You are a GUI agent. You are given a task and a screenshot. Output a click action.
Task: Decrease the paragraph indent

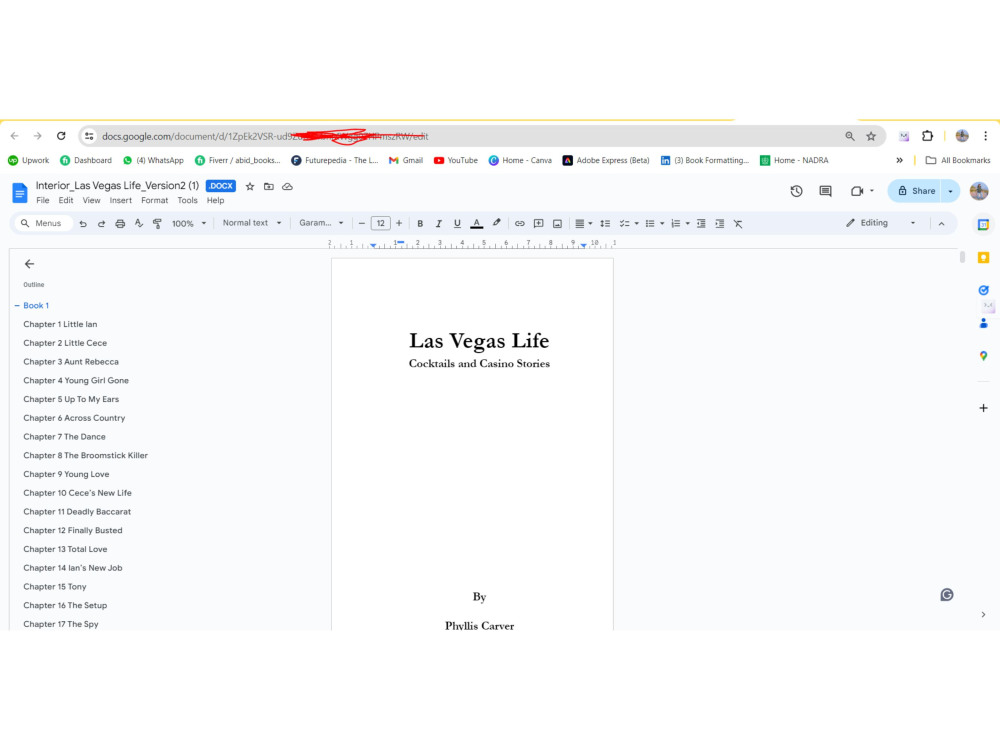[x=701, y=224]
